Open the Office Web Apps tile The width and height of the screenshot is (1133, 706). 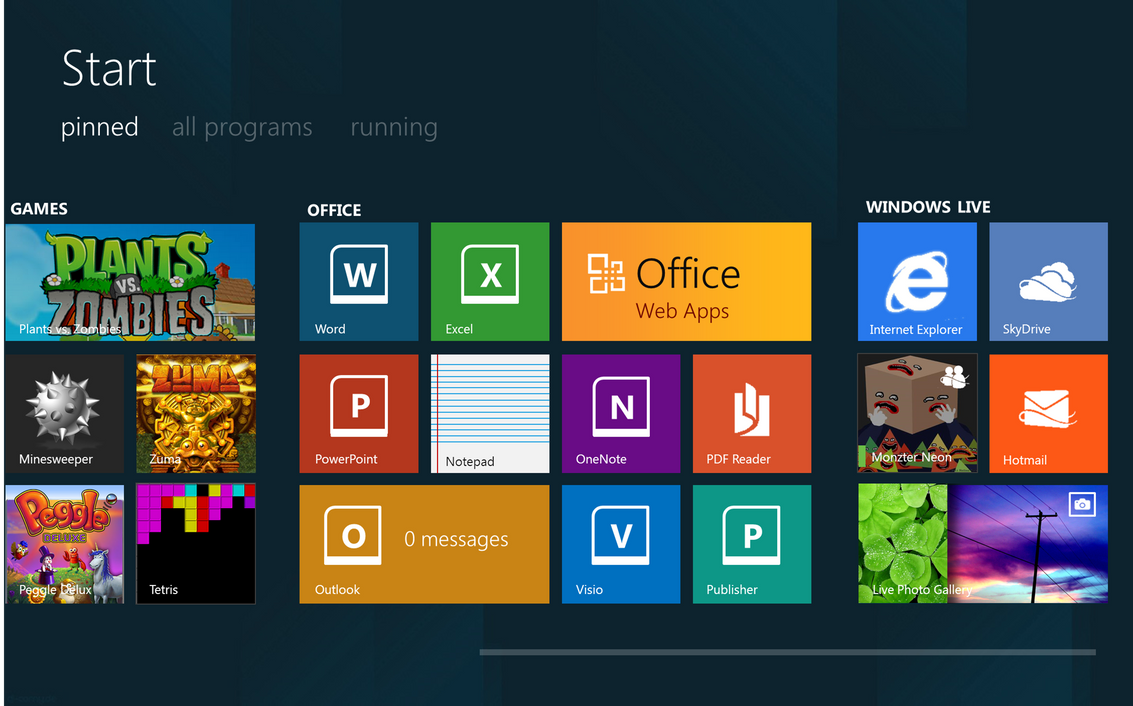(686, 282)
